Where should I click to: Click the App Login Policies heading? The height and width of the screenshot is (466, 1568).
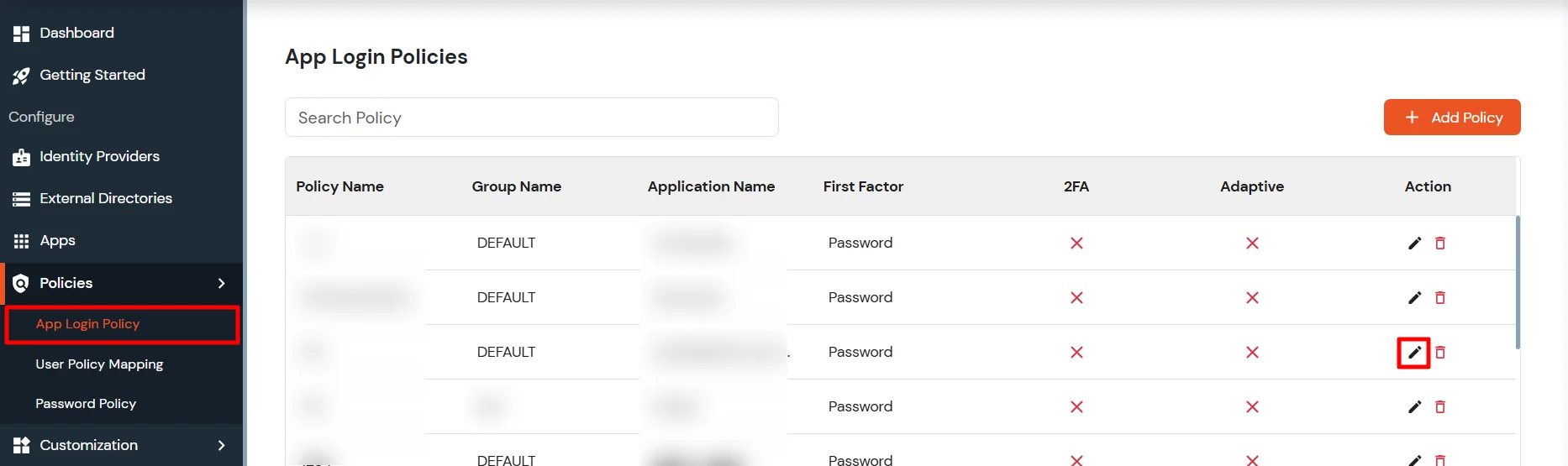[x=376, y=56]
